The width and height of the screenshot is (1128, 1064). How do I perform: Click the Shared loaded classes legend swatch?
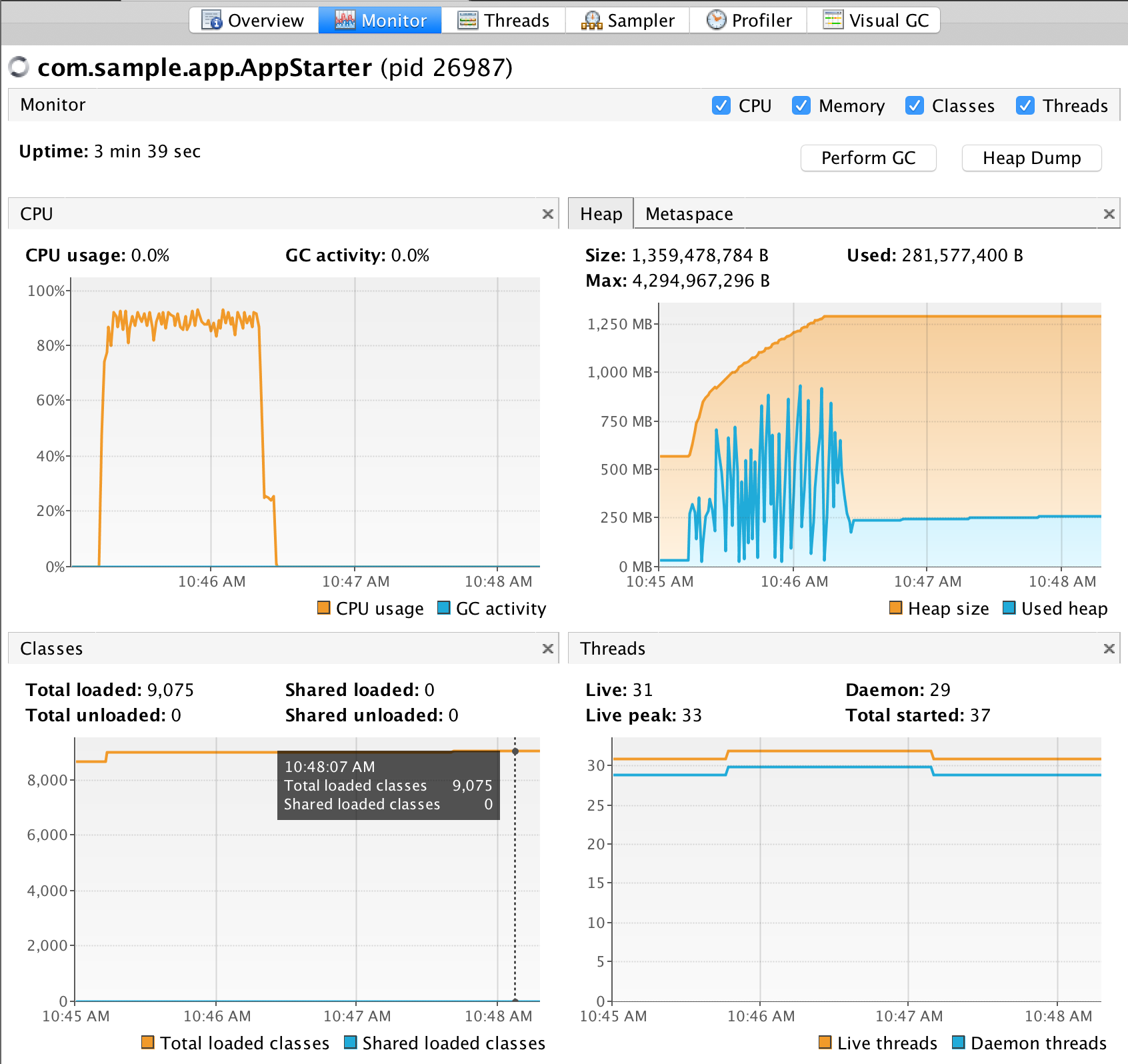coord(350,1042)
